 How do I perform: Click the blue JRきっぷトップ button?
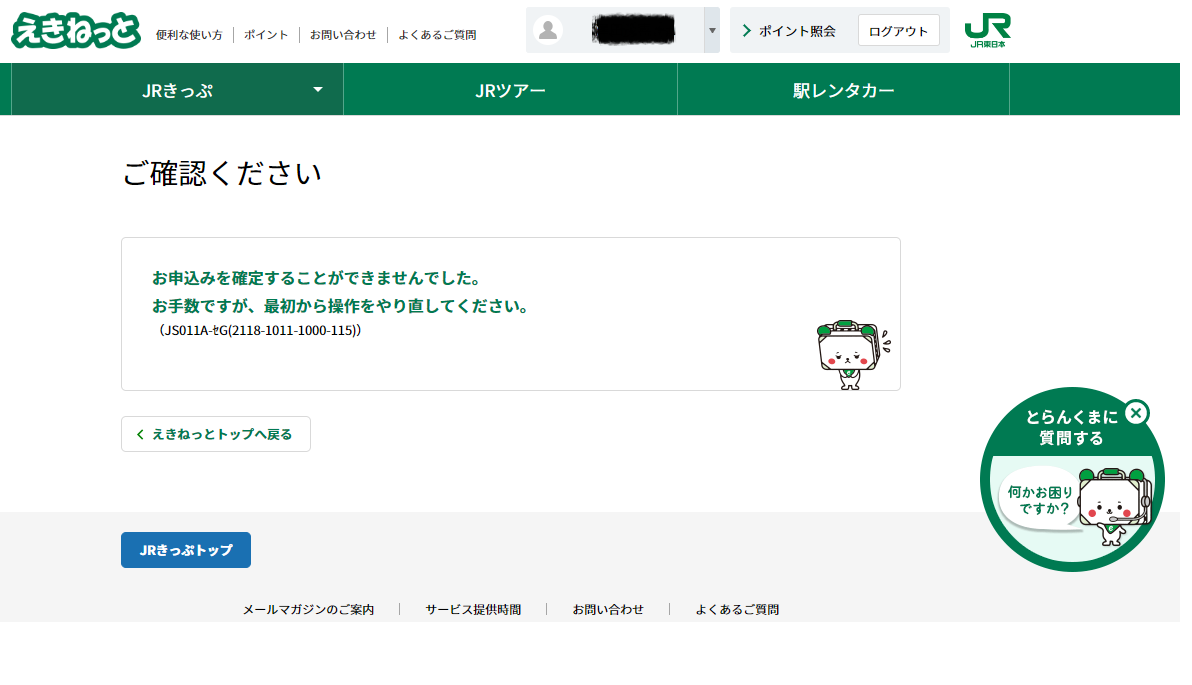pos(185,550)
